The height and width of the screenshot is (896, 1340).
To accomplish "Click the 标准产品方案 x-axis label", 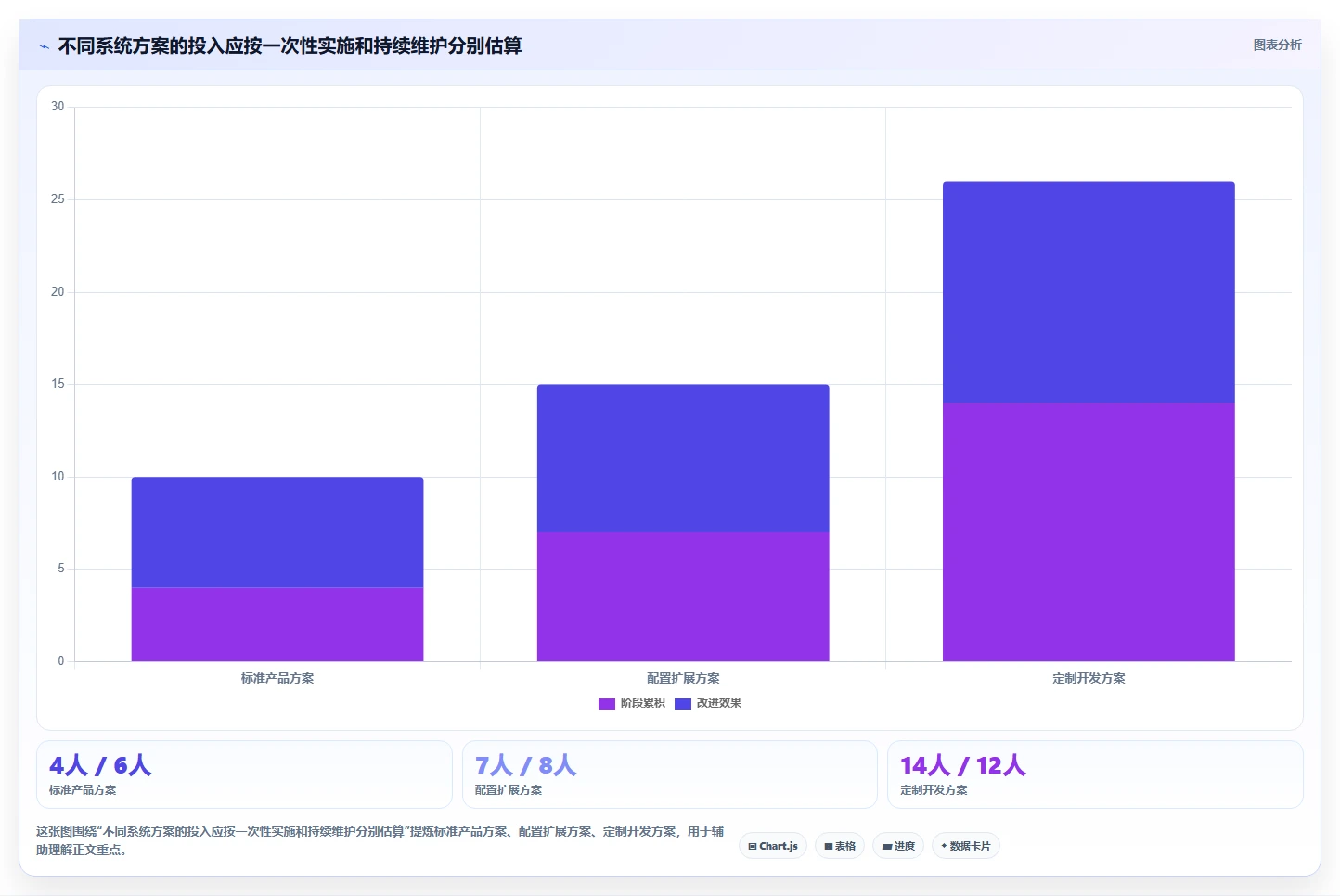I will 277,679.
